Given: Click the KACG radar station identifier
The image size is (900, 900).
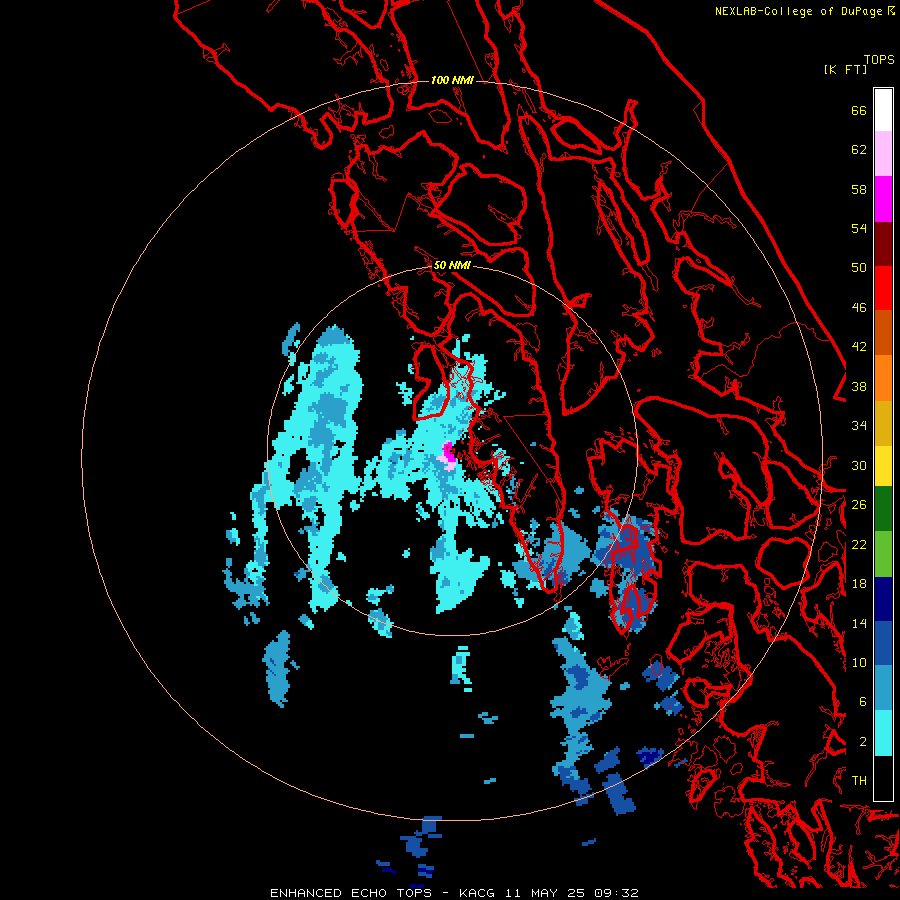Looking at the screenshot, I should click(478, 893).
